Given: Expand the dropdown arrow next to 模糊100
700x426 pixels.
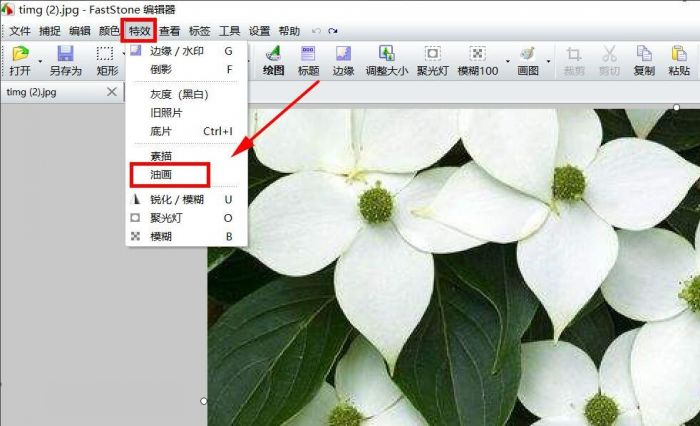Looking at the screenshot, I should (x=508, y=61).
